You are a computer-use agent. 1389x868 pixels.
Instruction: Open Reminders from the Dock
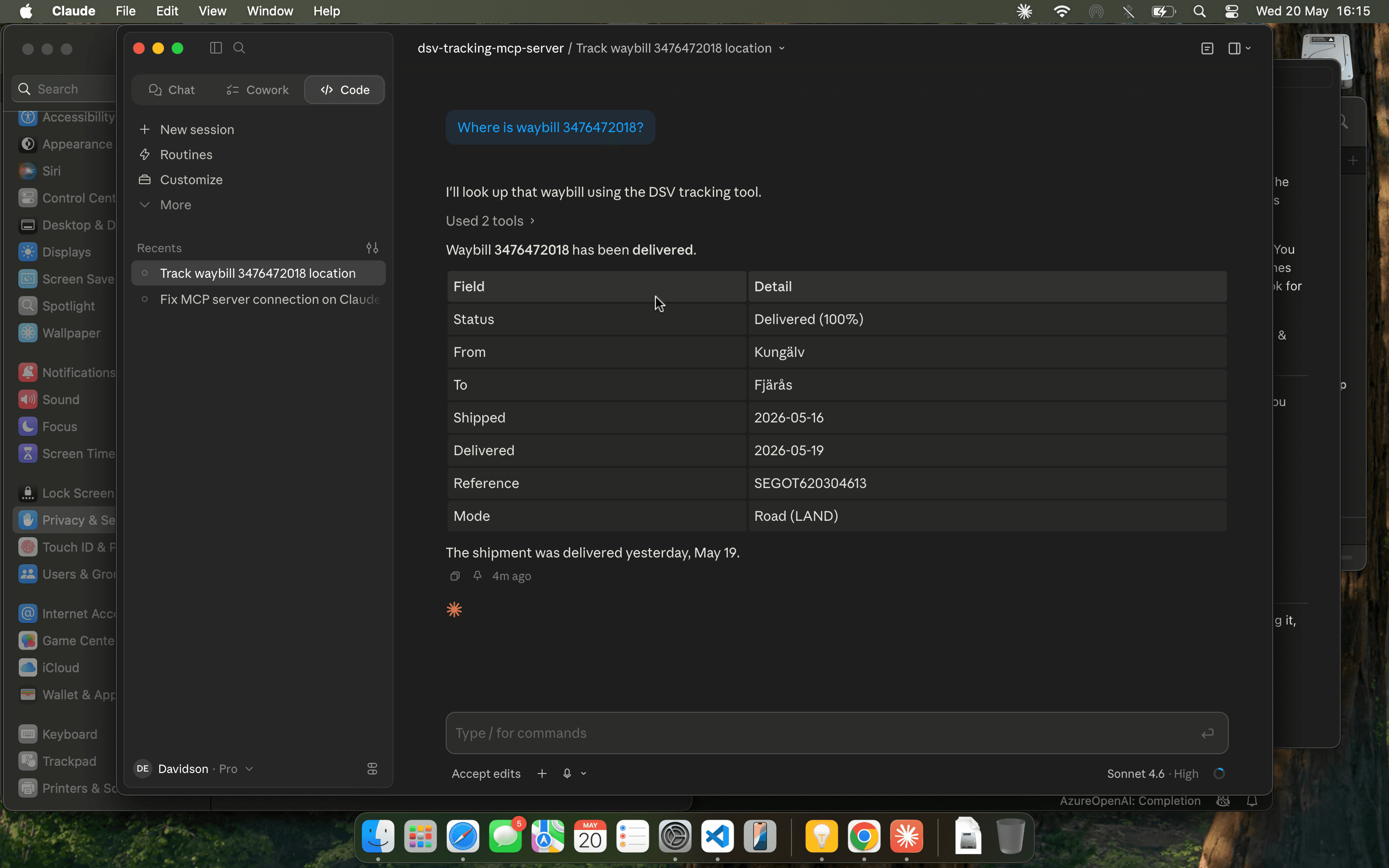(632, 837)
